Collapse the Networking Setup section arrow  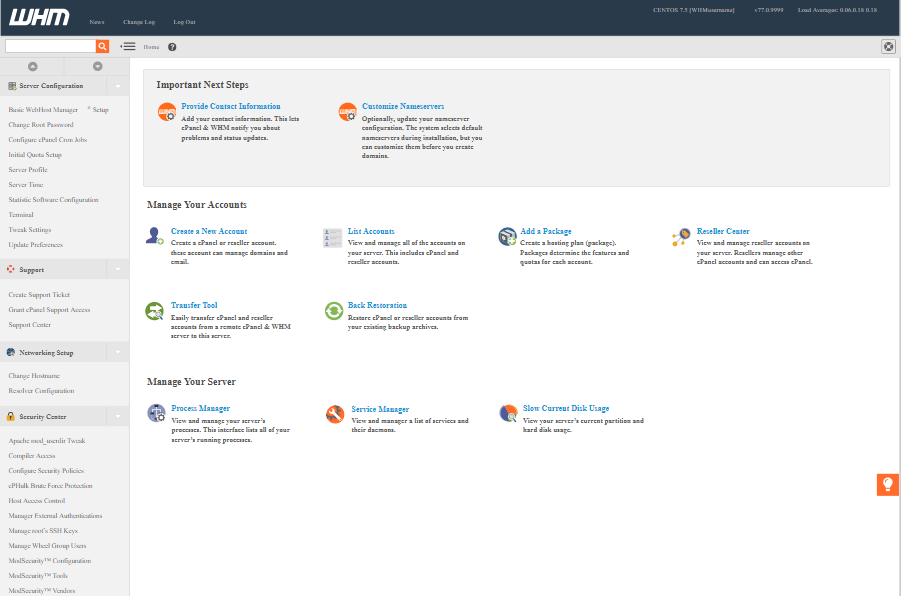[x=118, y=352]
